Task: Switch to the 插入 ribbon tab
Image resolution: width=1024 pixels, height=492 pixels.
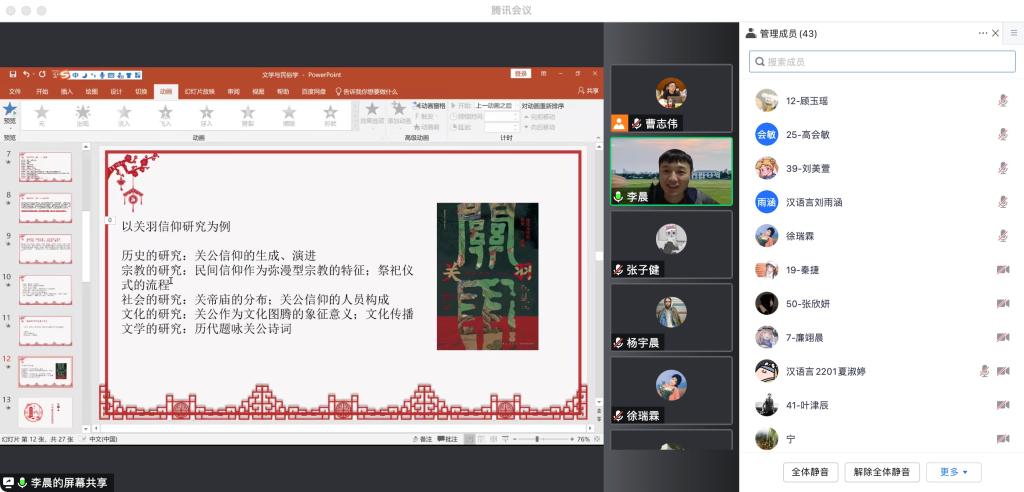Action: (x=67, y=91)
